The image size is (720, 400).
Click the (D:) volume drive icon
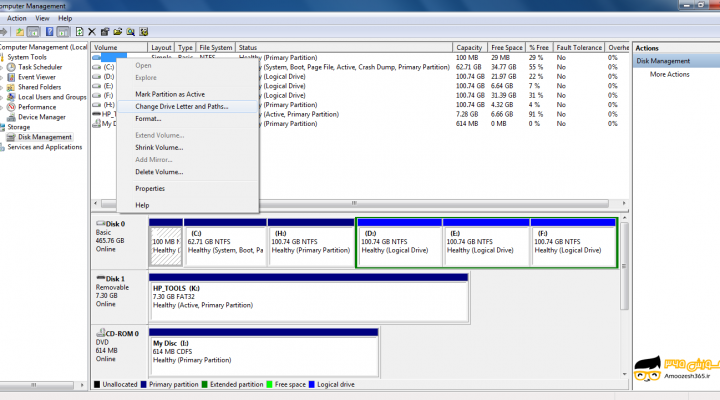[96, 77]
